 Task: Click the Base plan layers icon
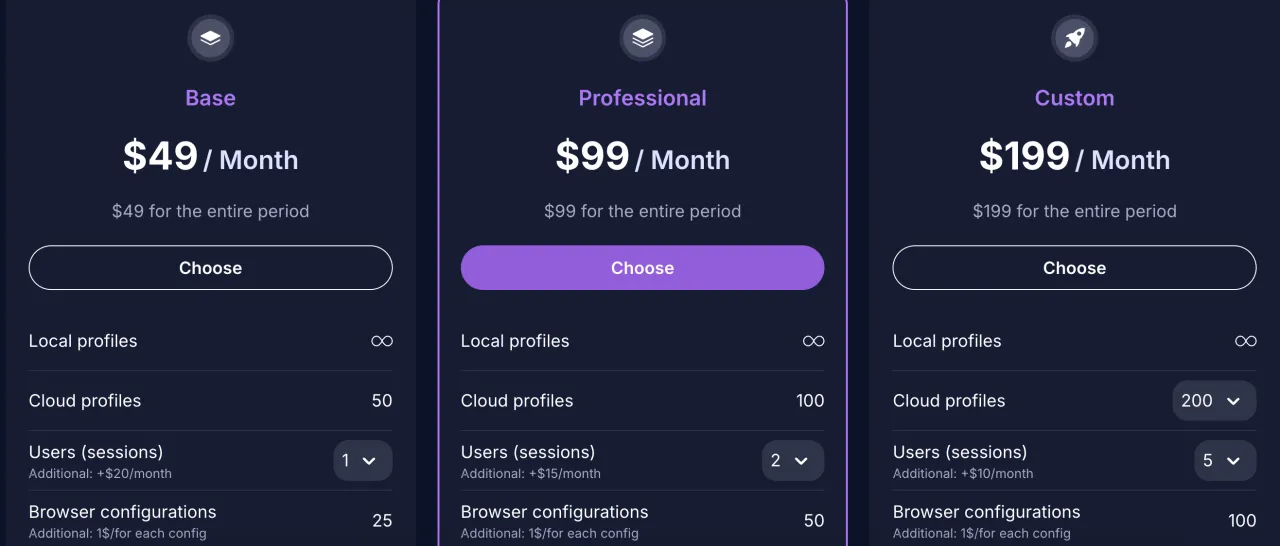pyautogui.click(x=210, y=39)
